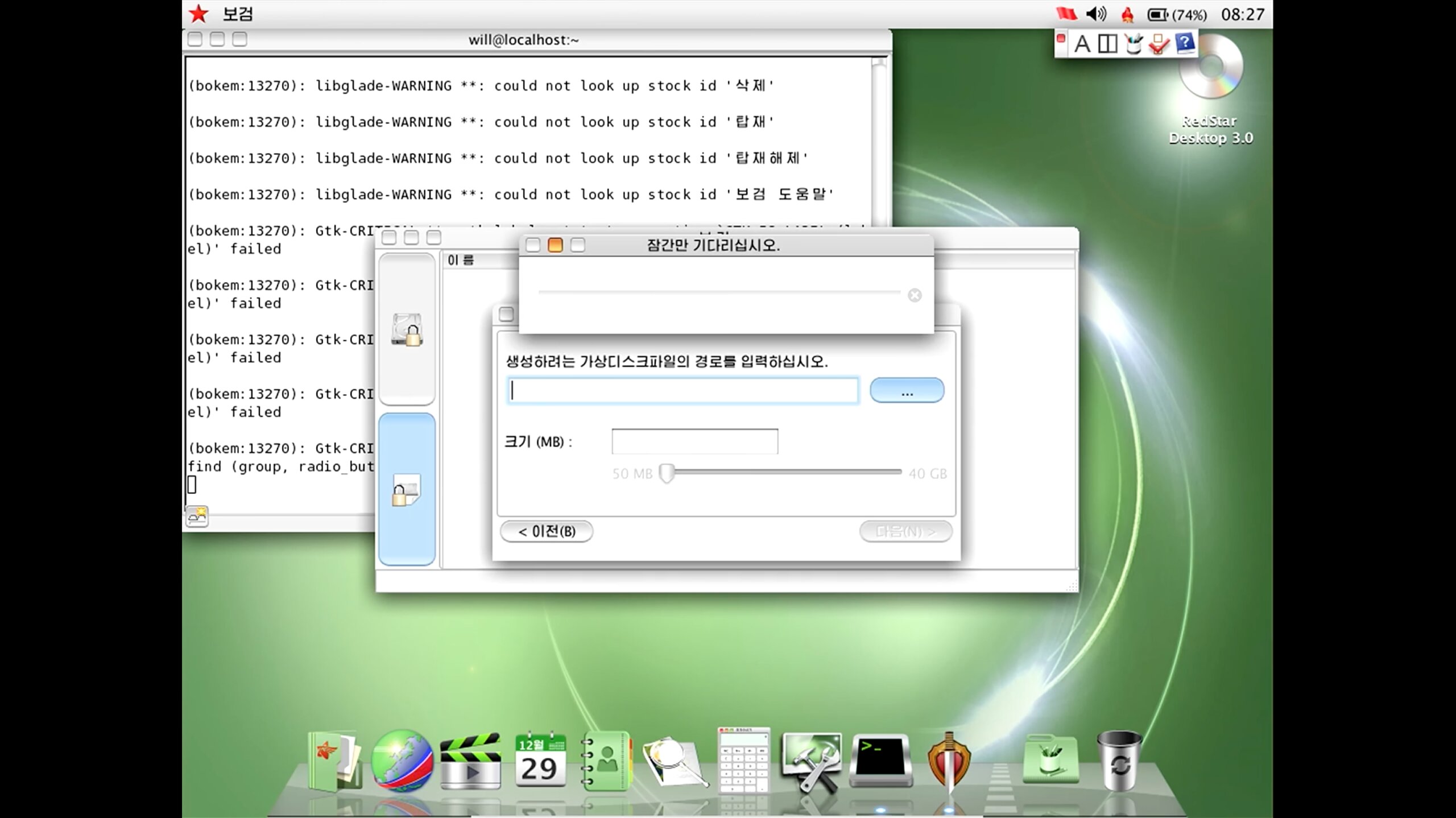Open the volume control speaker icon
The width and height of the screenshot is (1456, 818).
(1096, 14)
